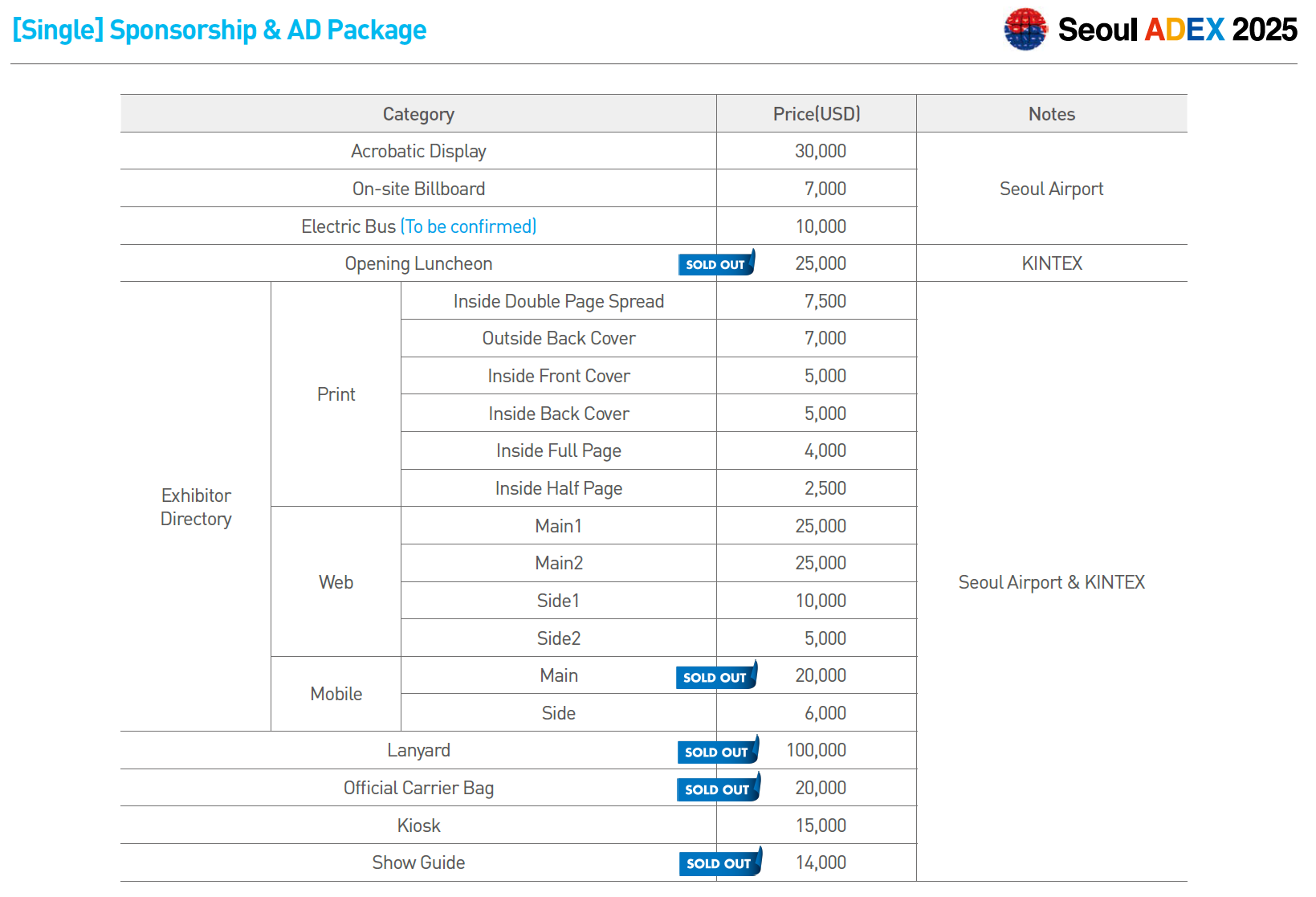Click the Seoul ADEX globe logo
Viewport: 1316px width, 897px height.
tap(1025, 30)
